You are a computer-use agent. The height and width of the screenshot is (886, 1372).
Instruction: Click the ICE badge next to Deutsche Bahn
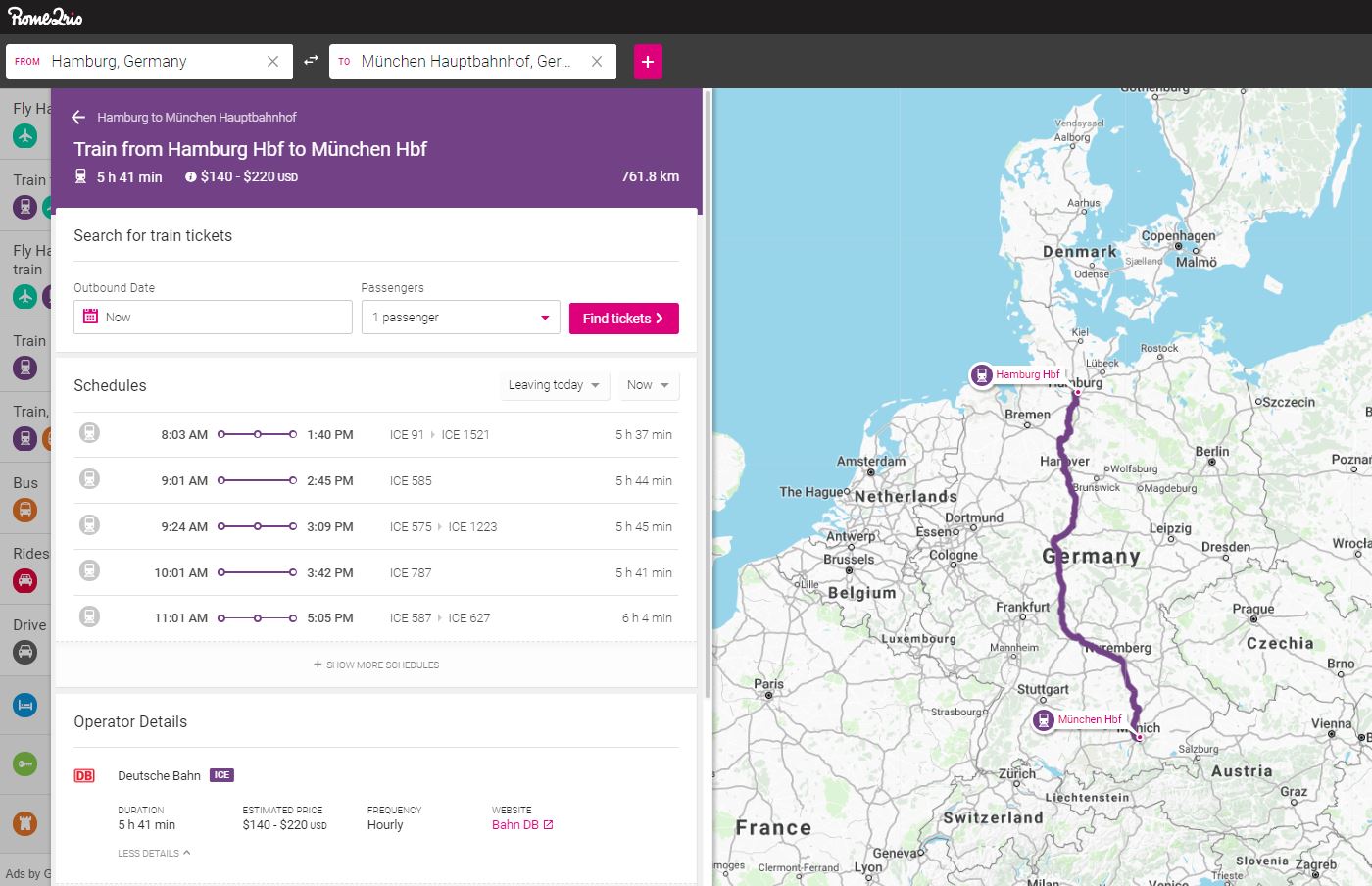pyautogui.click(x=221, y=775)
